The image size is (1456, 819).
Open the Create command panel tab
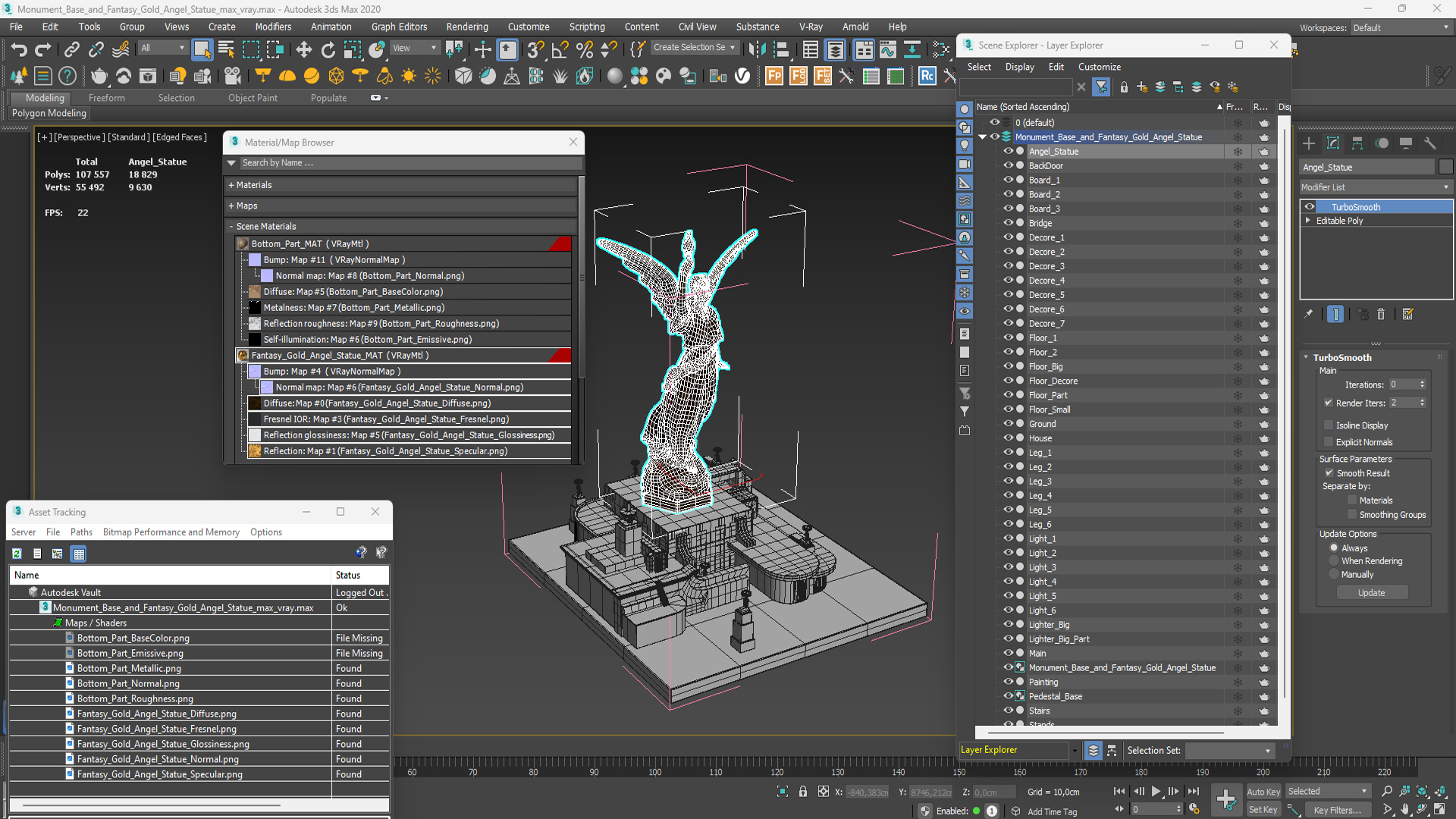pyautogui.click(x=1309, y=143)
